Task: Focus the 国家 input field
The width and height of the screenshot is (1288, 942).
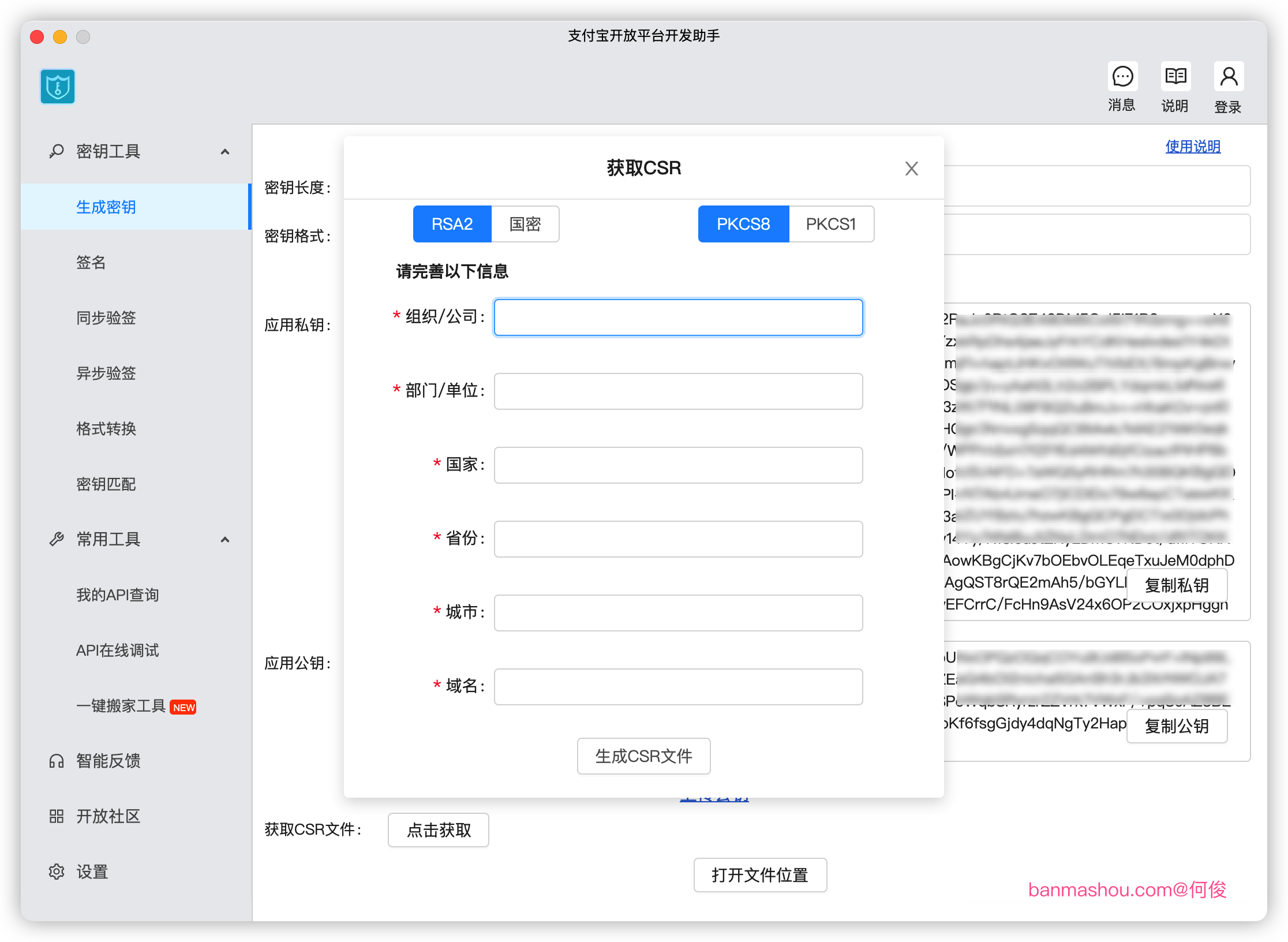Action: tap(679, 465)
